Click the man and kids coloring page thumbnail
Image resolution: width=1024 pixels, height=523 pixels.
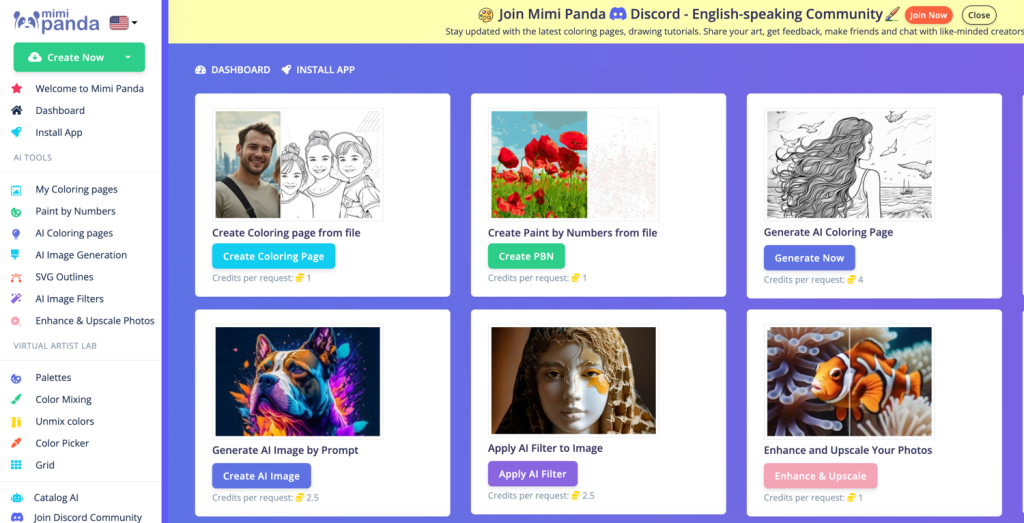click(298, 165)
